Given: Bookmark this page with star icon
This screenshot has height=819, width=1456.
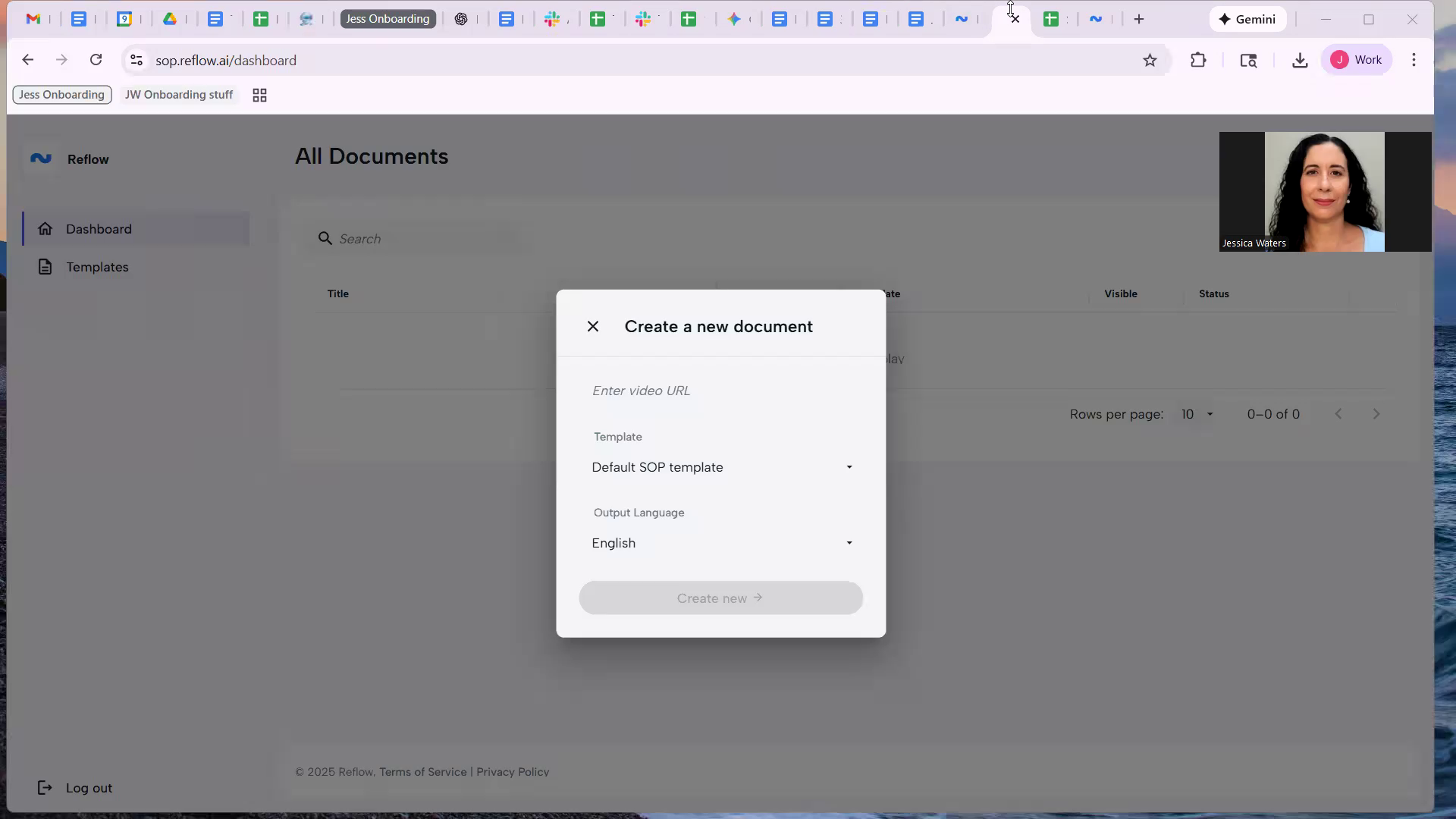Looking at the screenshot, I should pos(1150,61).
